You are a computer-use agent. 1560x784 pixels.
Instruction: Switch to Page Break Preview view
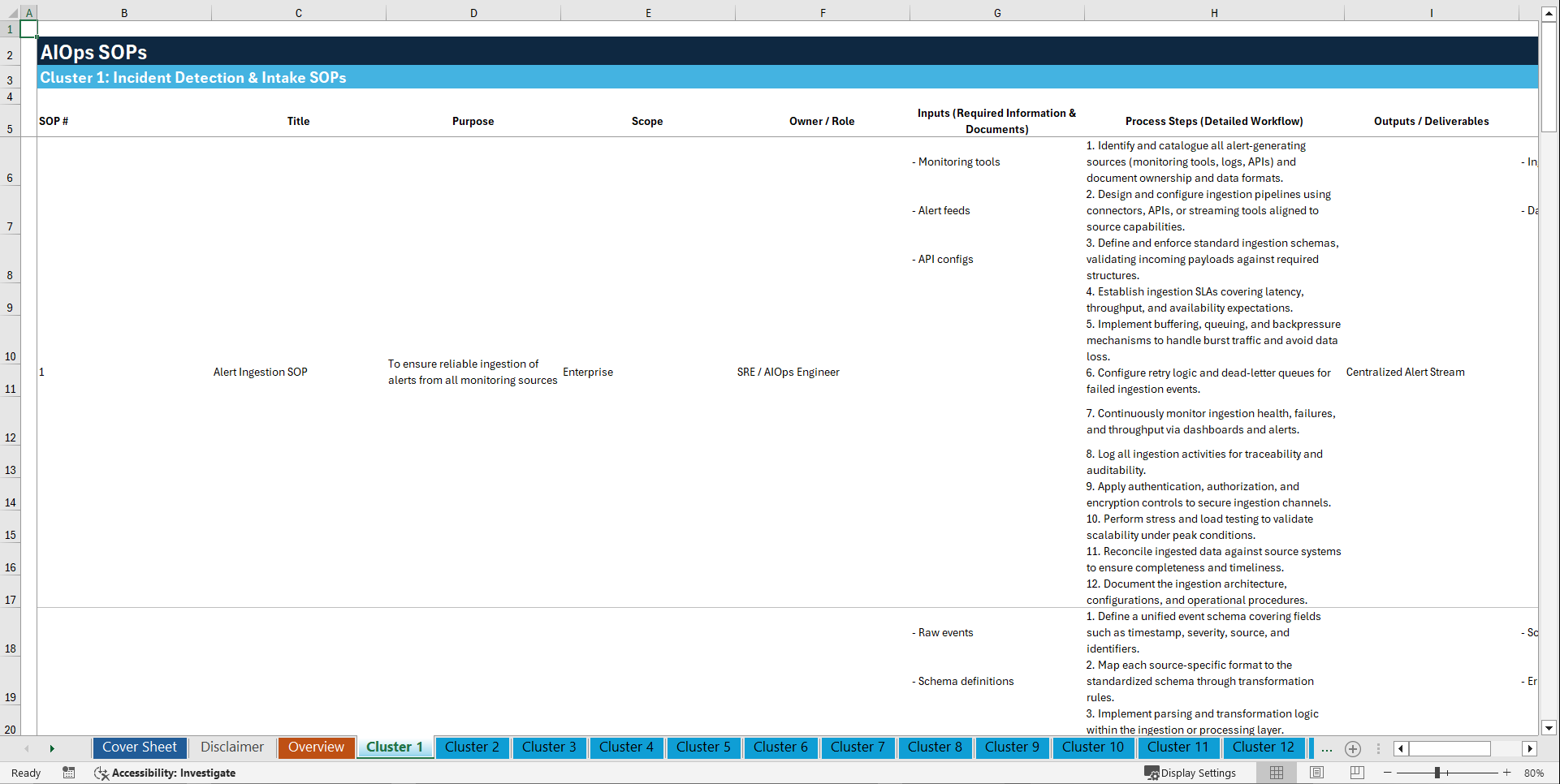1357,773
